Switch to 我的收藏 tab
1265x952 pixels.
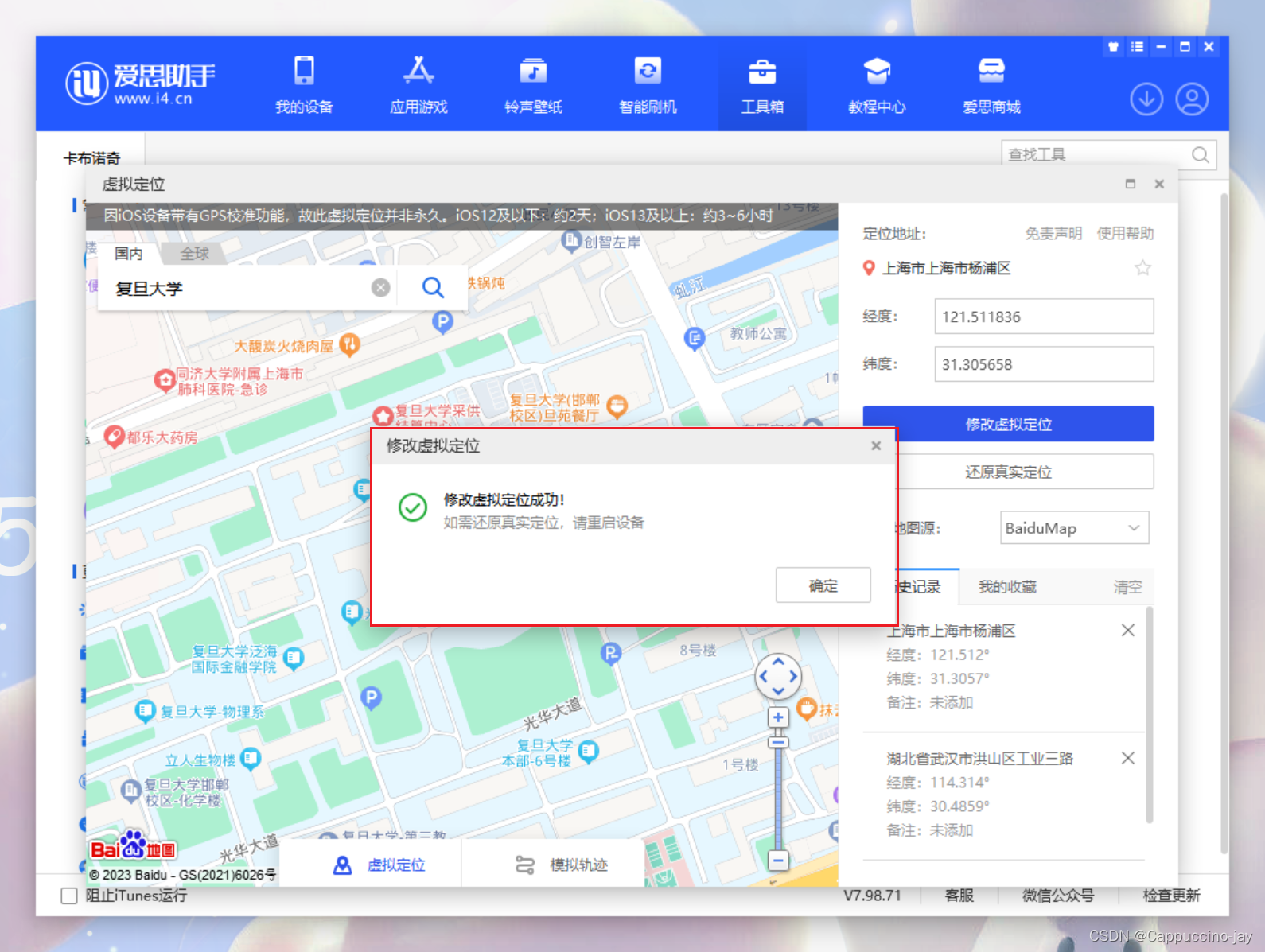[x=1007, y=587]
